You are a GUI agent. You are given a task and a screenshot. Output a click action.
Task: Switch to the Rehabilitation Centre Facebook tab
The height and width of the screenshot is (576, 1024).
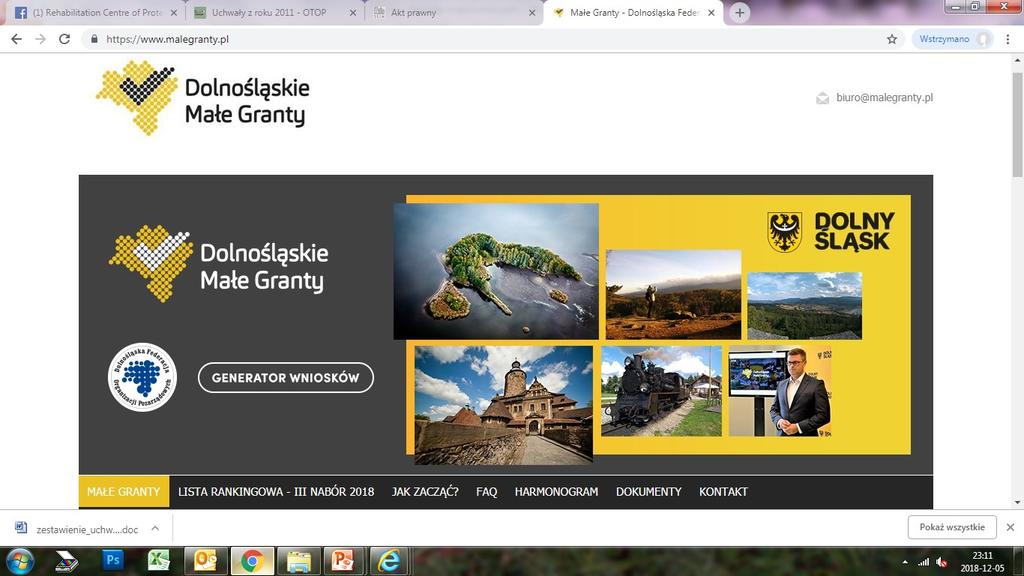point(95,12)
